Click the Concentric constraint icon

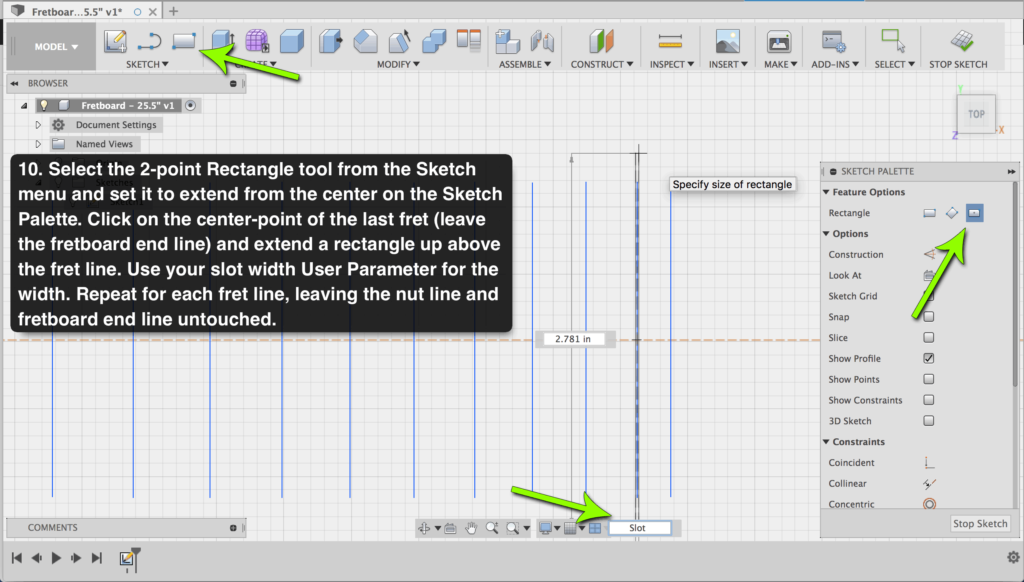pyautogui.click(x=929, y=505)
